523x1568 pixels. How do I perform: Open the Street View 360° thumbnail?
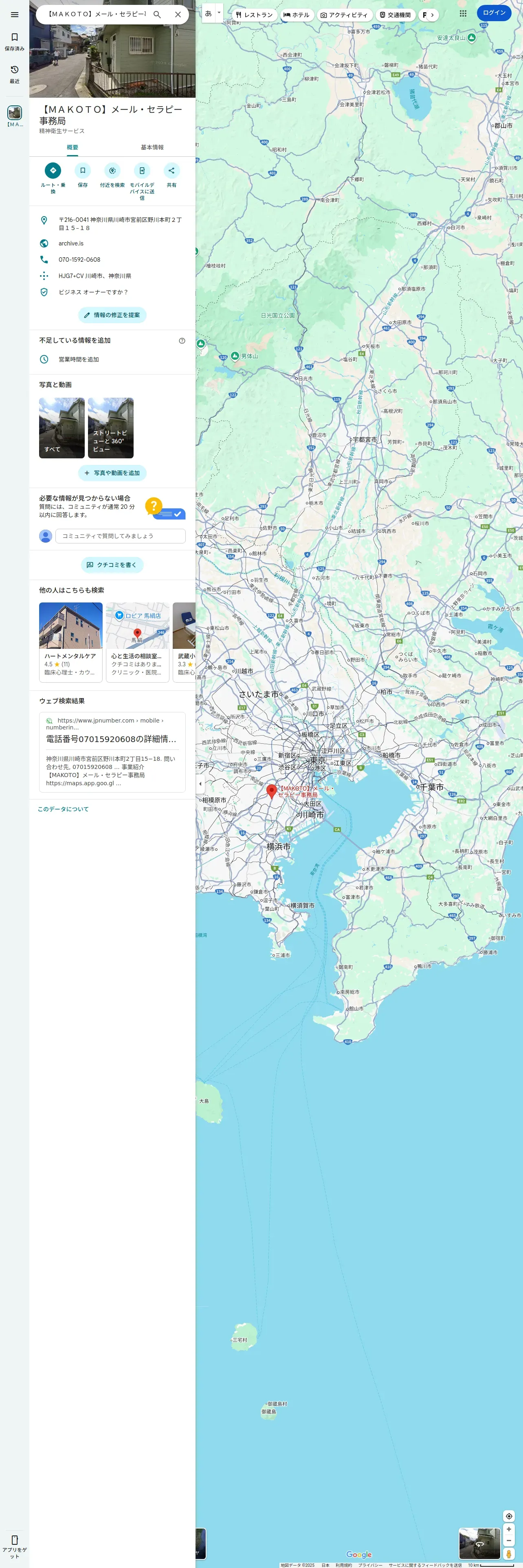[111, 428]
